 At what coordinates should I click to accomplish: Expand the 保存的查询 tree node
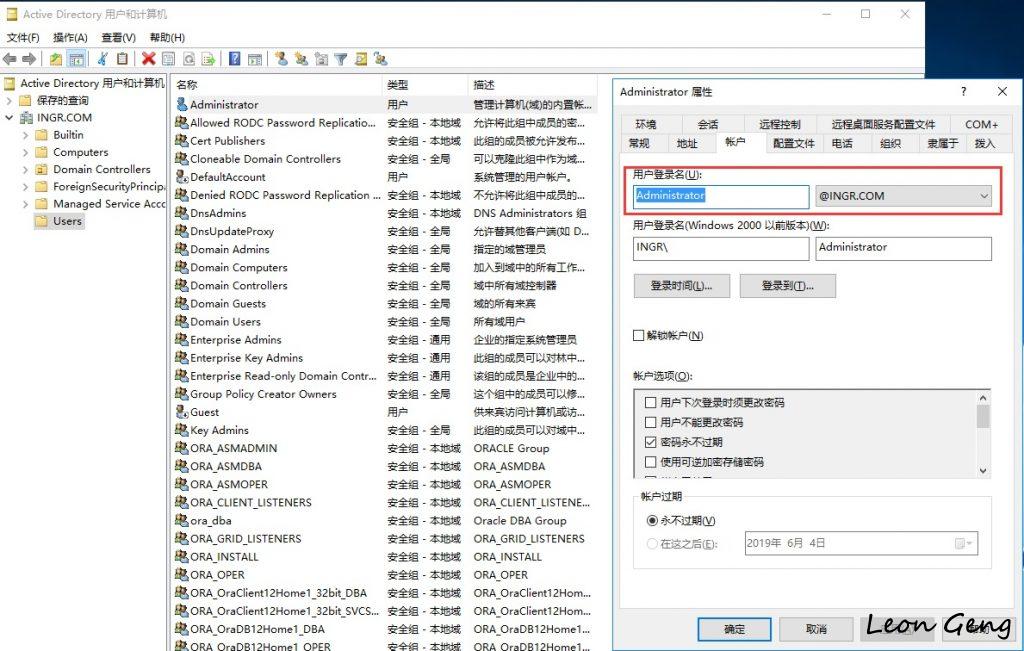[x=9, y=101]
